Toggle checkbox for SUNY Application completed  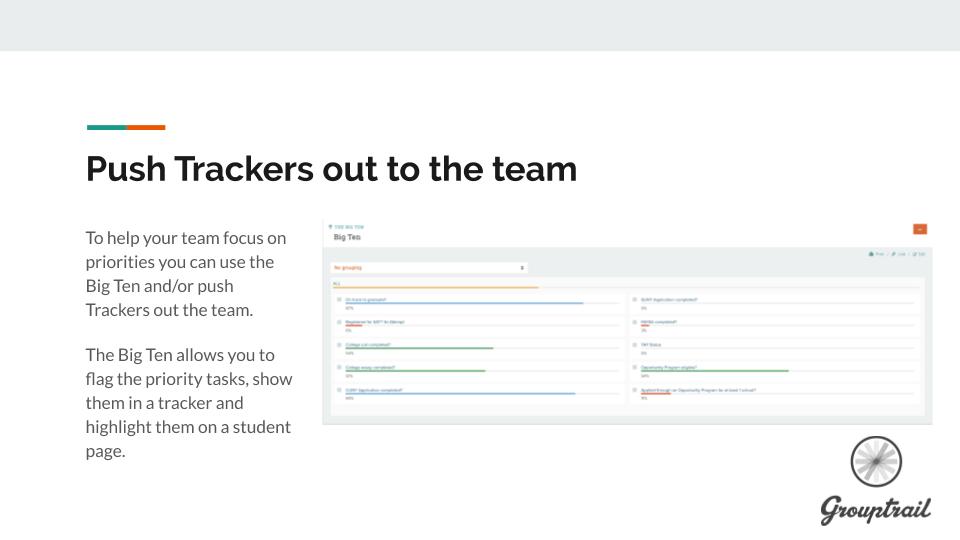635,299
